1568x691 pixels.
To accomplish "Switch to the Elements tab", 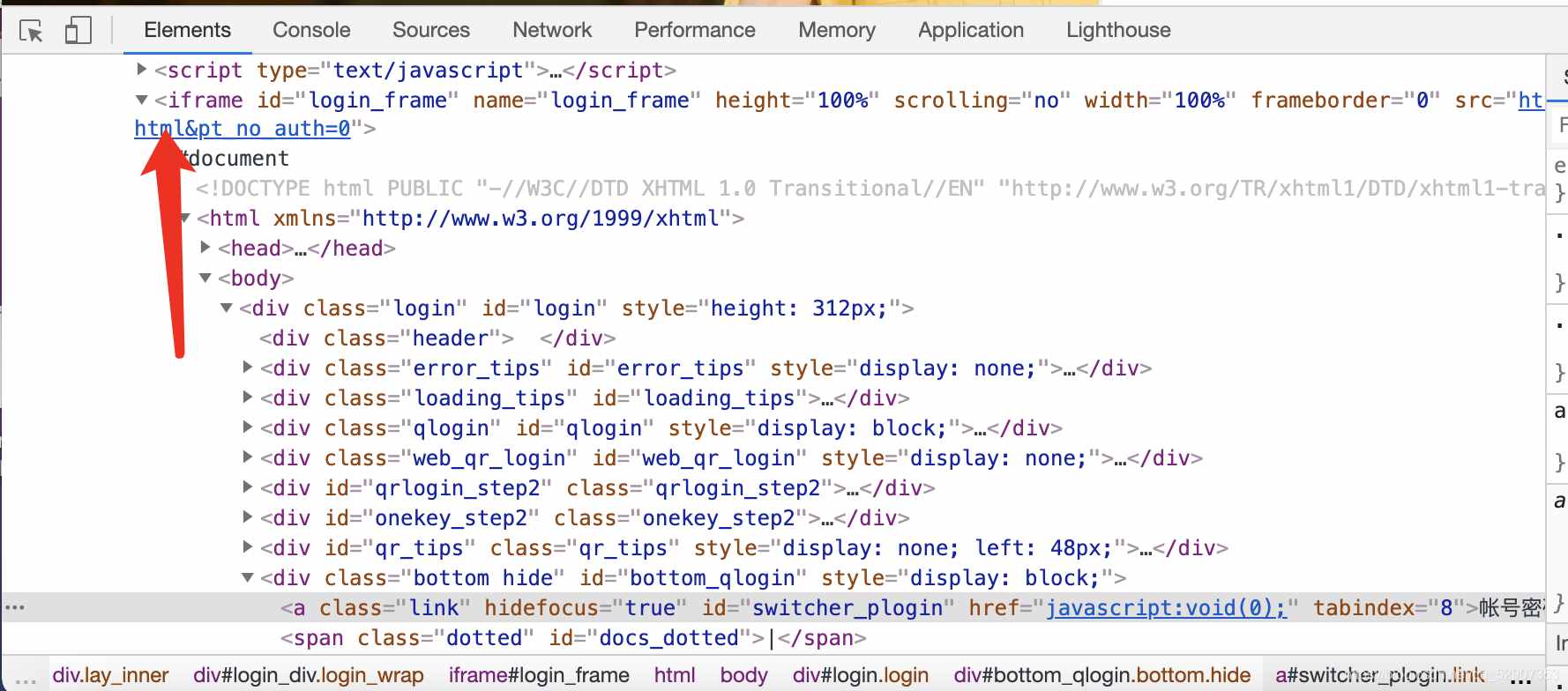I will click(x=187, y=30).
